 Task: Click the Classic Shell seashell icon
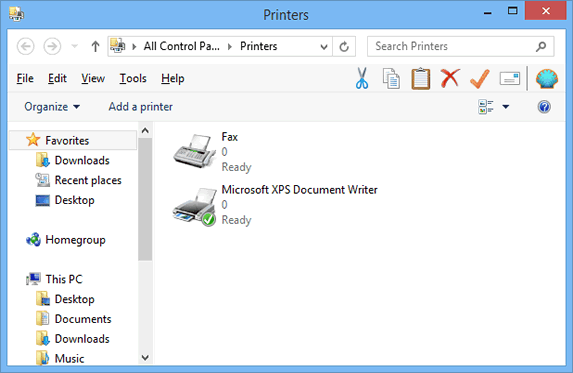[x=547, y=79]
